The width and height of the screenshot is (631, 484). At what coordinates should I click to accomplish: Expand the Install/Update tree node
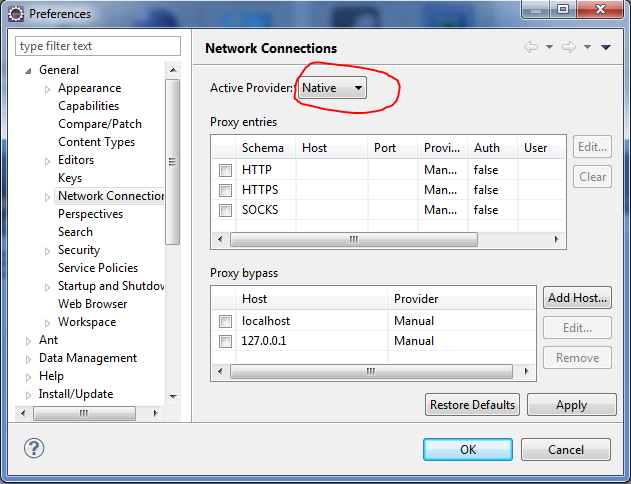click(x=28, y=394)
